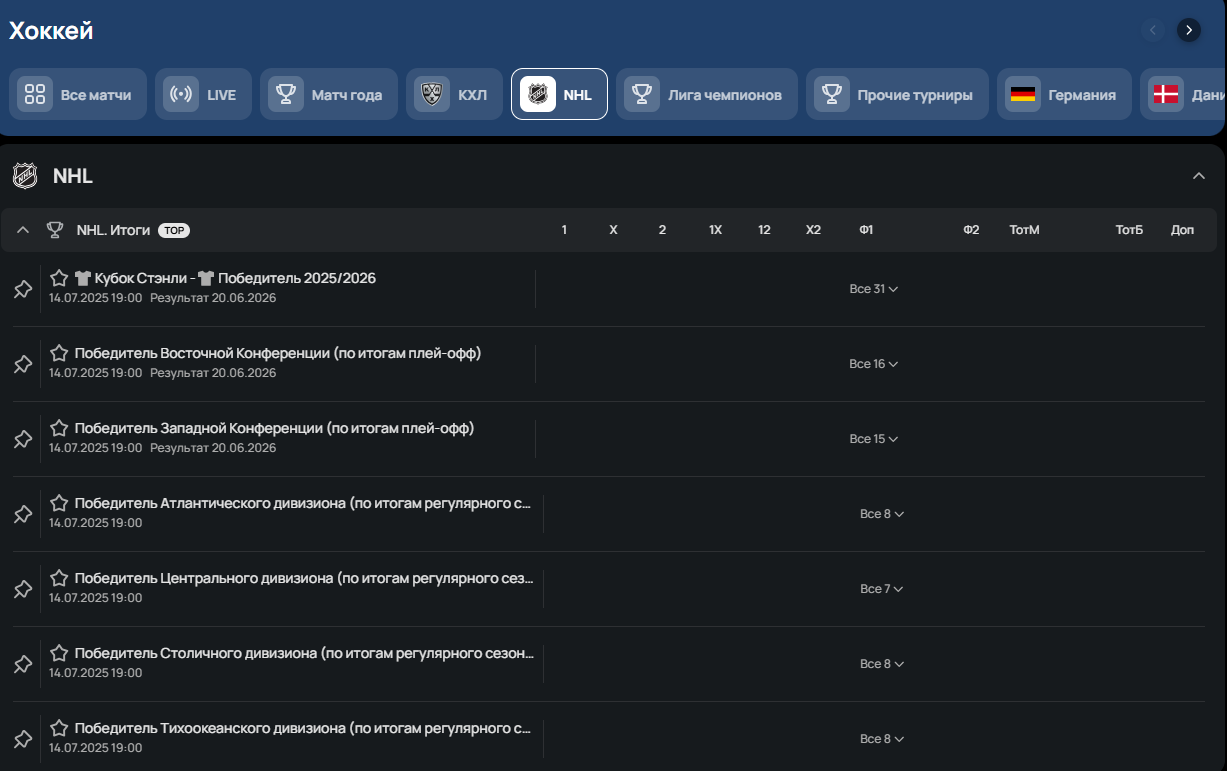Screen dimensions: 1227x771
Task: Collapse the NHL section with the chevron
Action: pos(1199,176)
